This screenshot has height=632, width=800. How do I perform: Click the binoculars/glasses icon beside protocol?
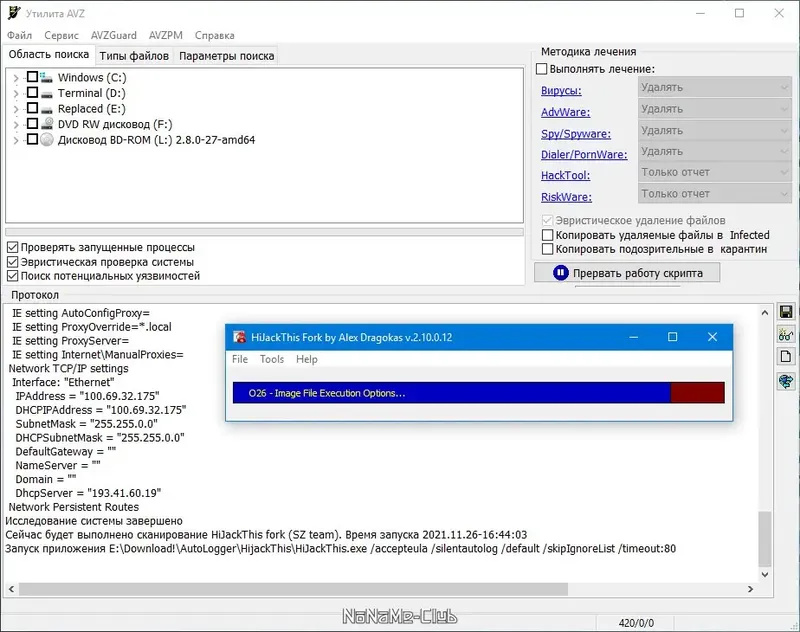coord(786,334)
